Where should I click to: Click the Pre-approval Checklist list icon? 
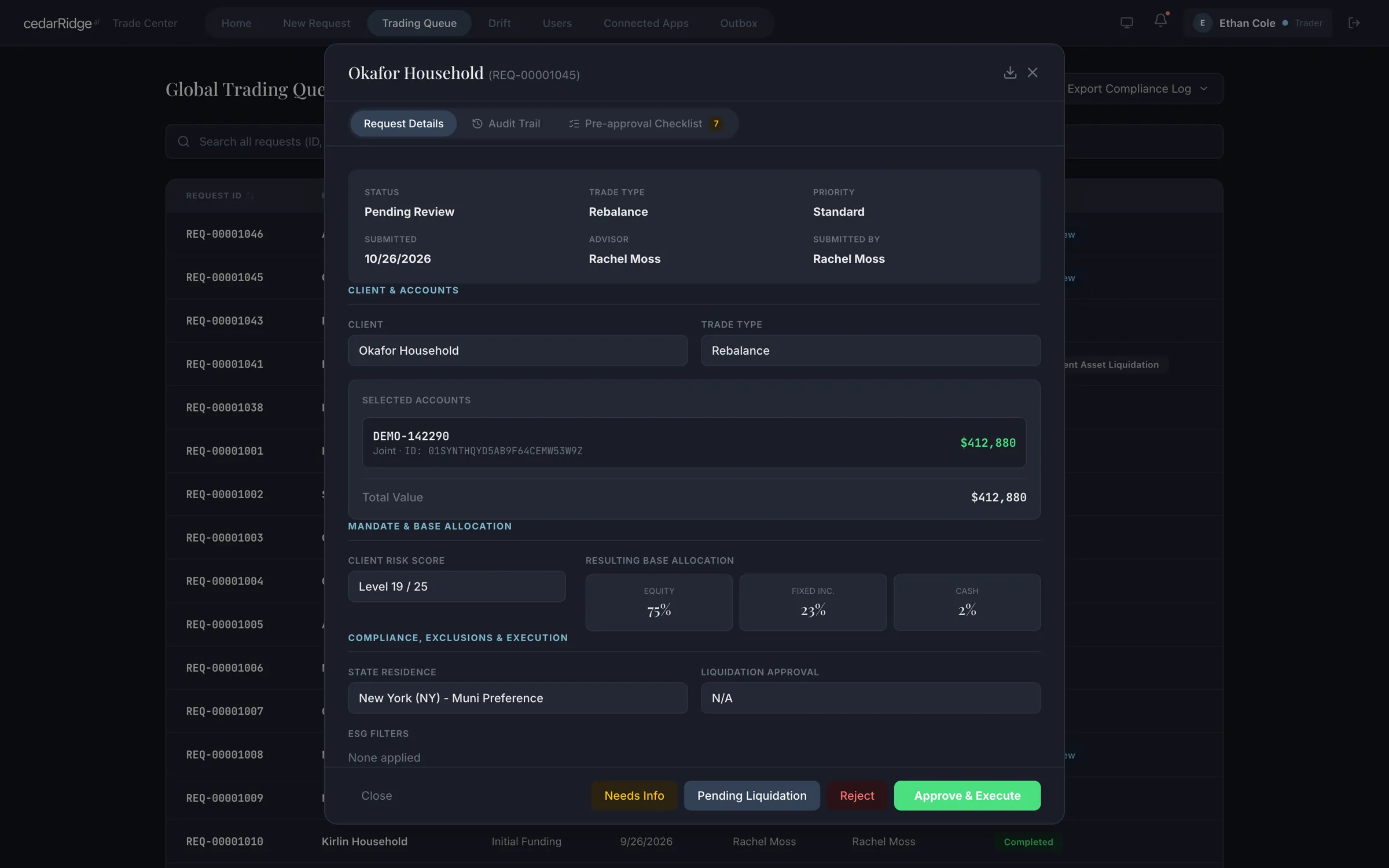pyautogui.click(x=574, y=123)
